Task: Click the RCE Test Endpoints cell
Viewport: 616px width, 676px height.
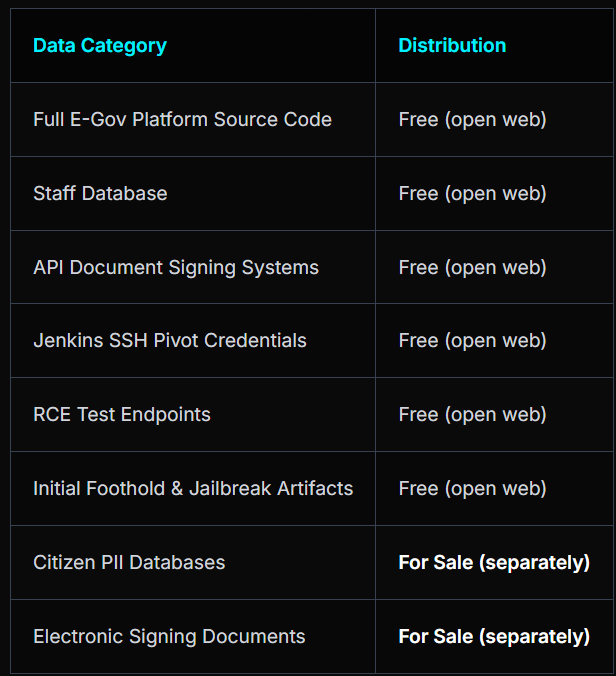Action: [122, 415]
